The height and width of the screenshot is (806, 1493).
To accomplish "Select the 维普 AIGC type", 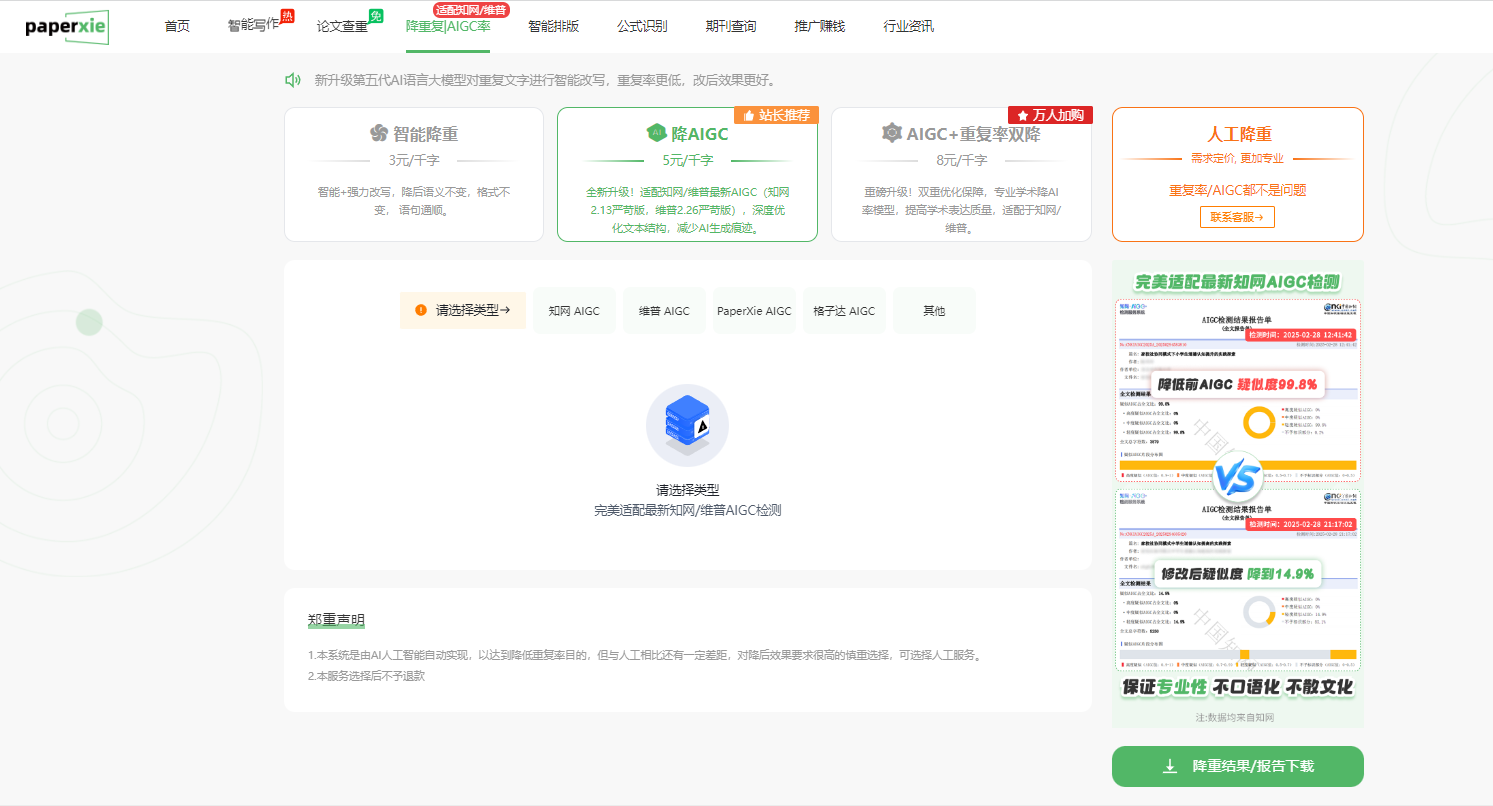I will click(664, 311).
